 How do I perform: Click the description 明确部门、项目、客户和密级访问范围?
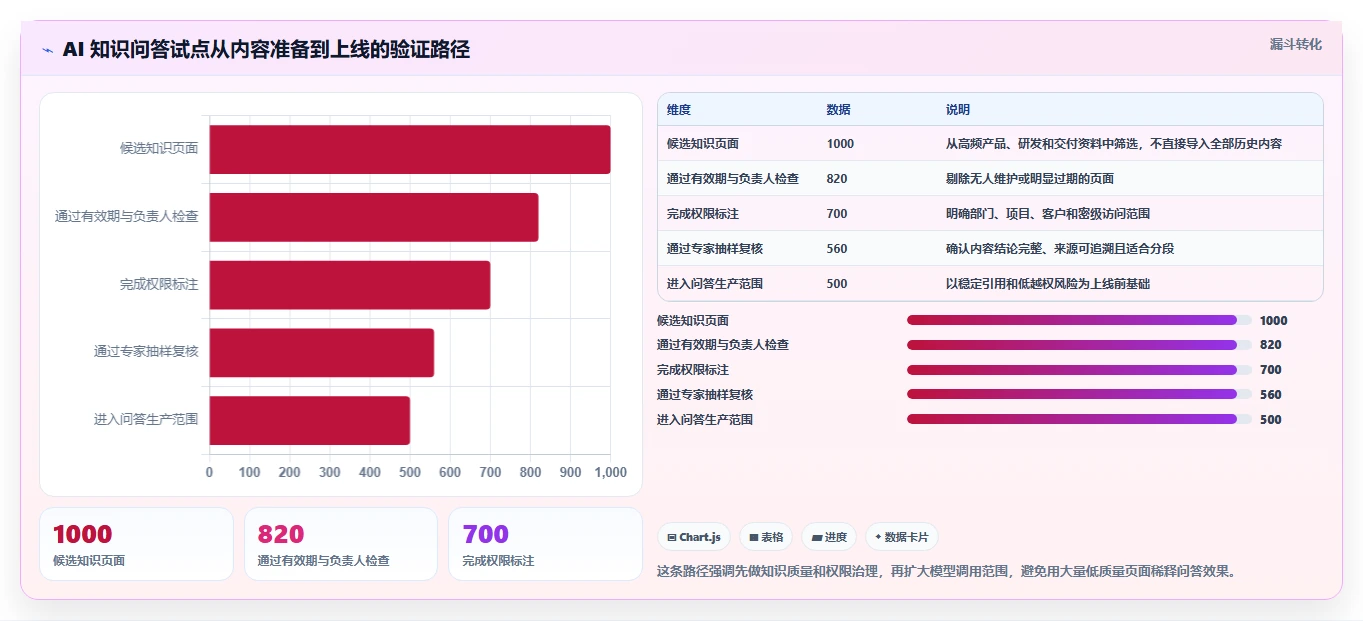[x=1048, y=214]
